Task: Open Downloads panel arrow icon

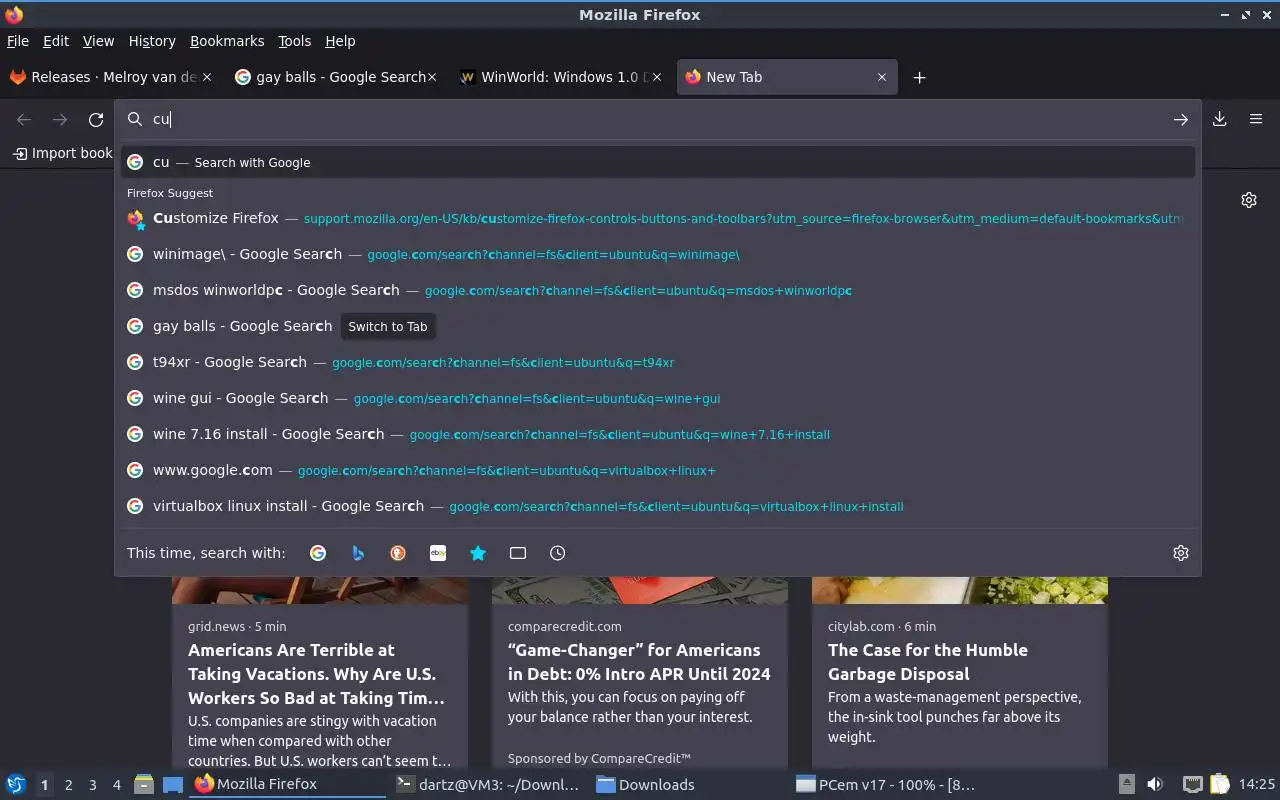Action: pyautogui.click(x=1220, y=119)
